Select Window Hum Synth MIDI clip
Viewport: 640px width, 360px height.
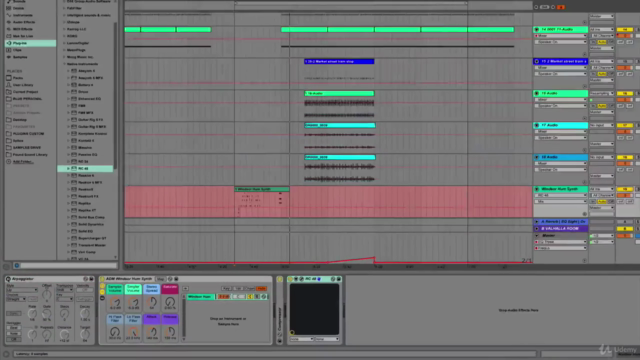(262, 189)
